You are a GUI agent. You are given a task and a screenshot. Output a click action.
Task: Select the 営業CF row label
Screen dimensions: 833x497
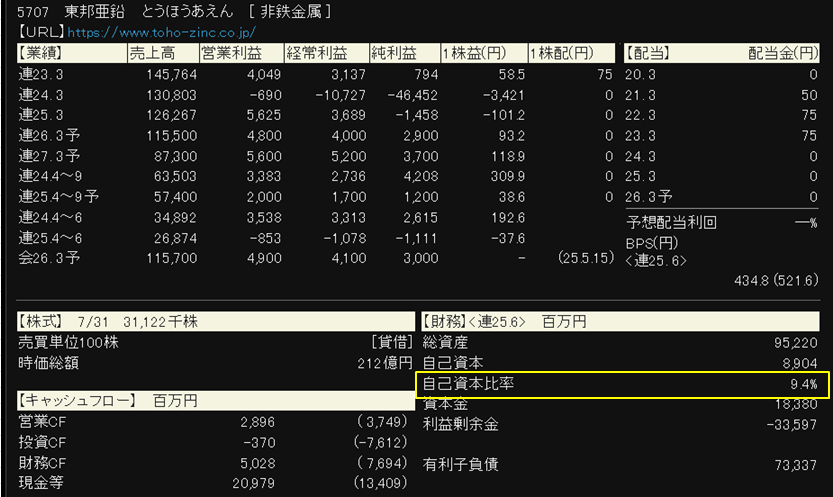click(42, 421)
